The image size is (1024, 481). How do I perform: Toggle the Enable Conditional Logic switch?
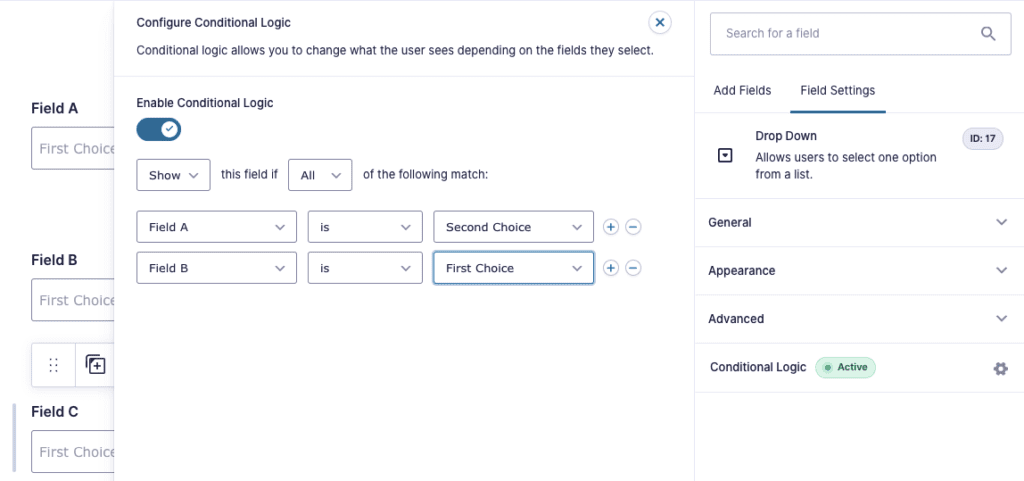click(158, 129)
